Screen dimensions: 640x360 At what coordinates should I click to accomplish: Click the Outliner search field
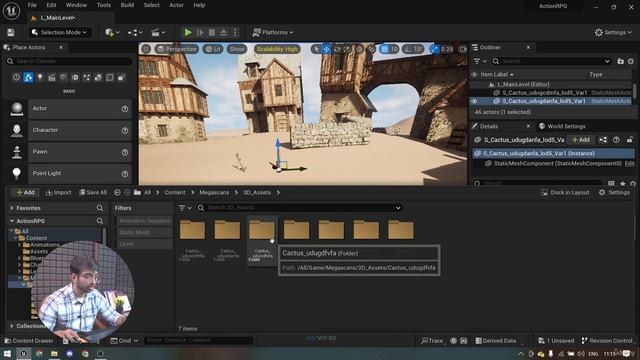click(551, 61)
